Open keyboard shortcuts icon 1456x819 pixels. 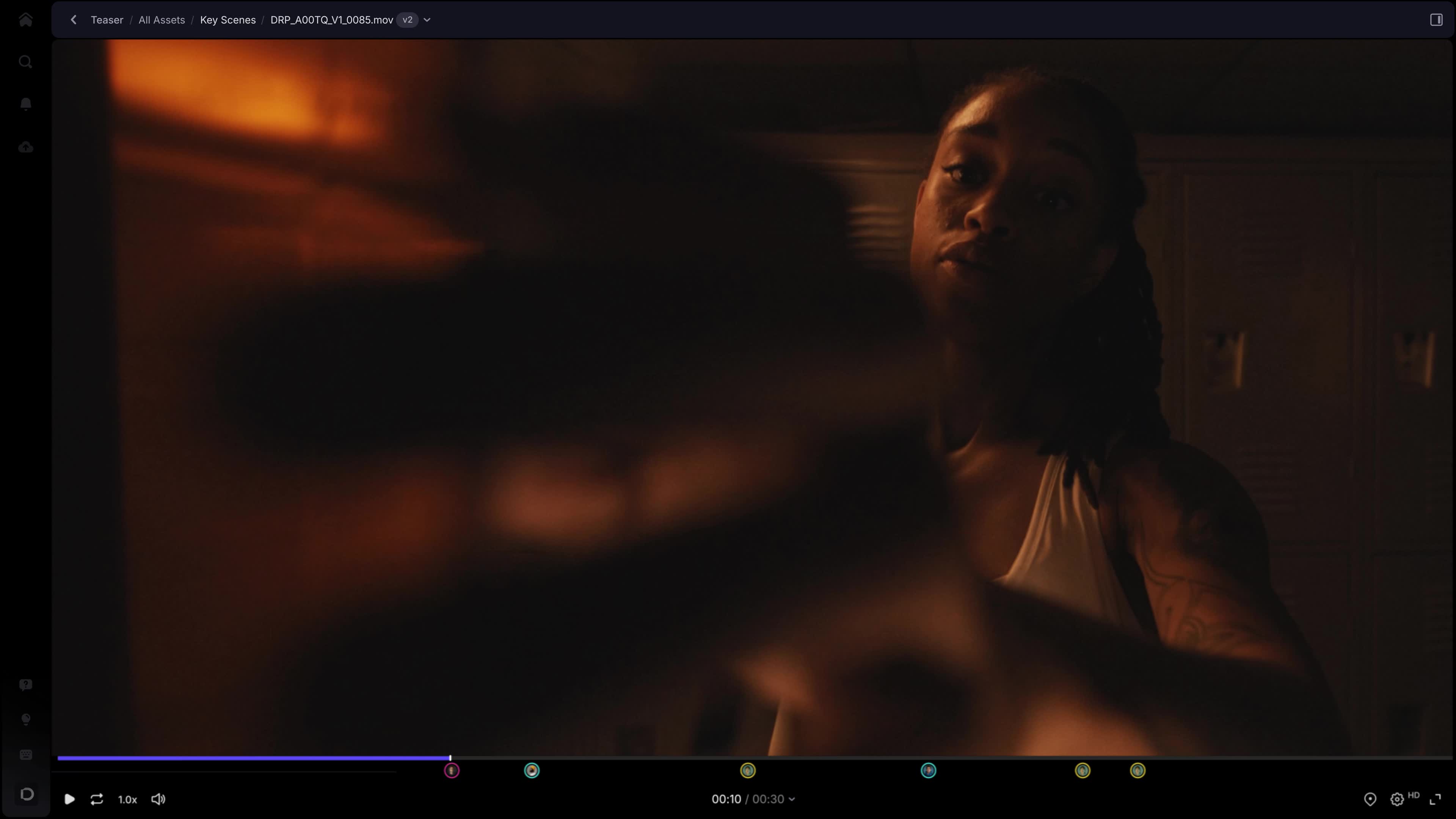[25, 755]
